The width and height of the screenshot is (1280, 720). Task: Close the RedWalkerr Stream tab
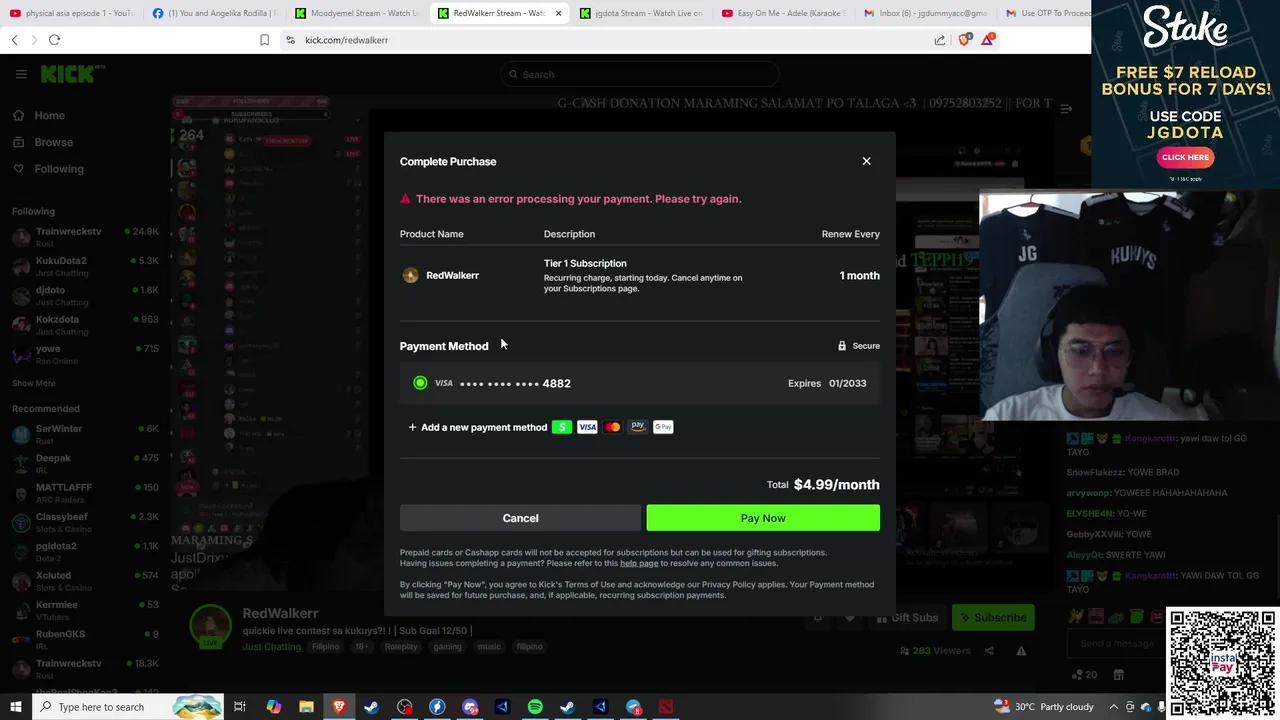tap(558, 13)
